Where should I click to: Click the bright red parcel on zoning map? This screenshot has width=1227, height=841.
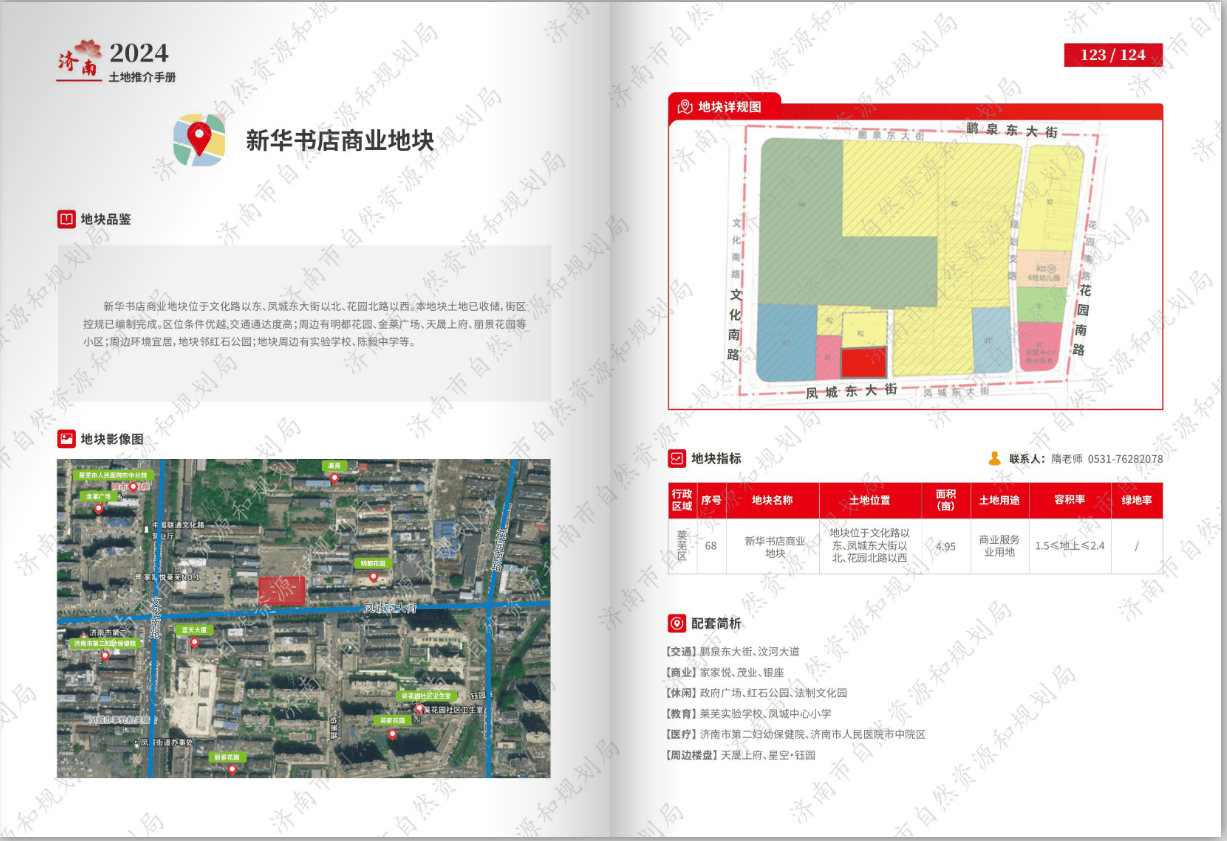coord(863,361)
